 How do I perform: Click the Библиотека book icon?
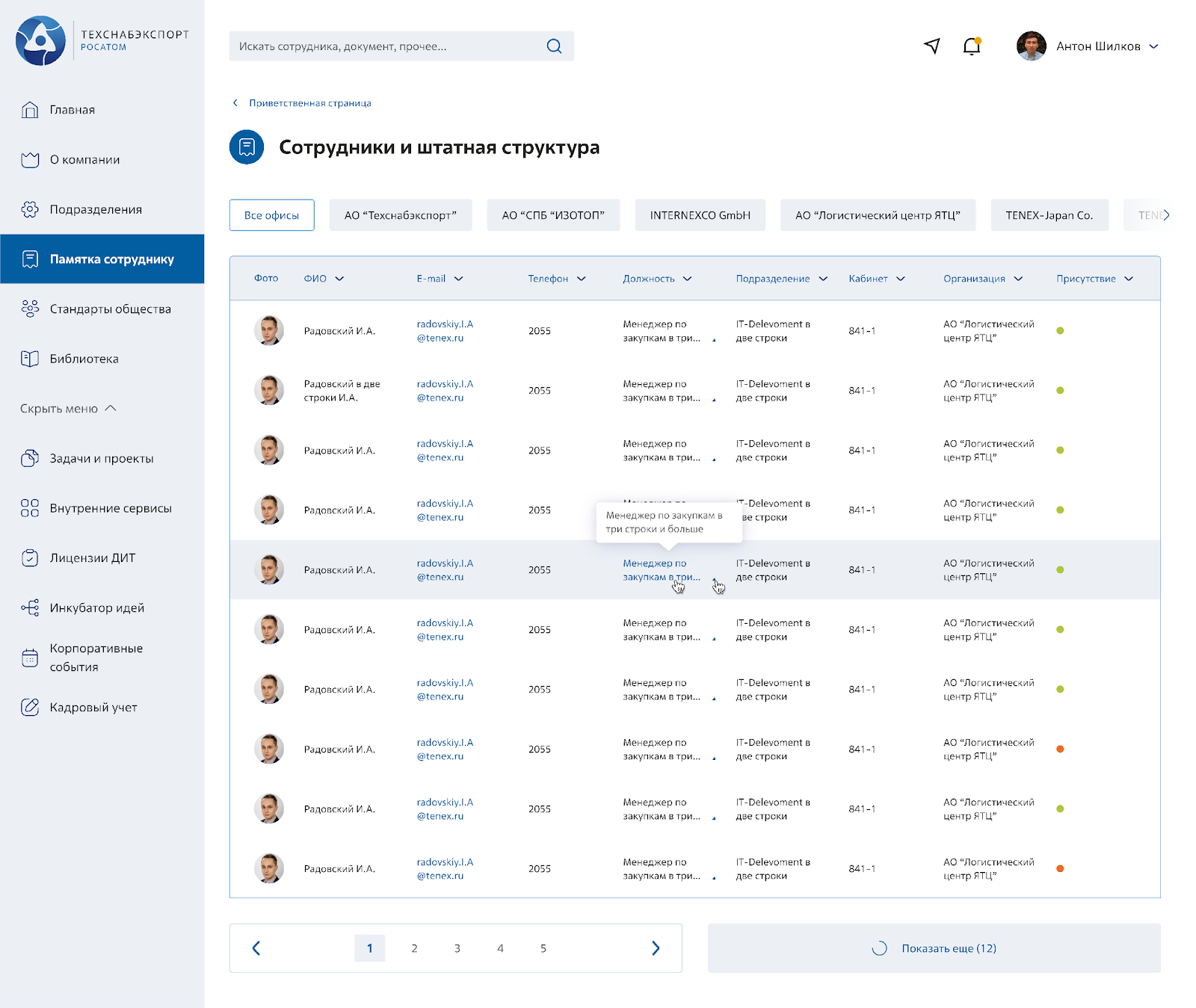(x=30, y=359)
